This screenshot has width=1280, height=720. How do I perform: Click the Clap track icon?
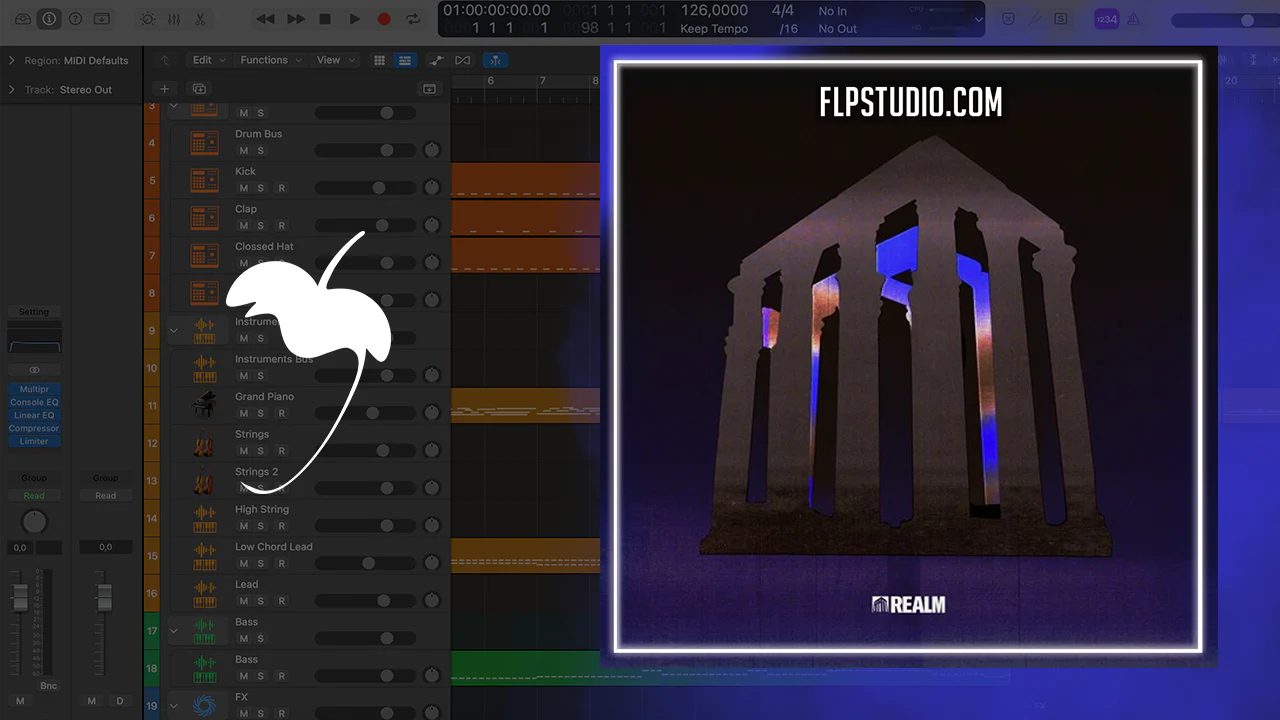204,218
